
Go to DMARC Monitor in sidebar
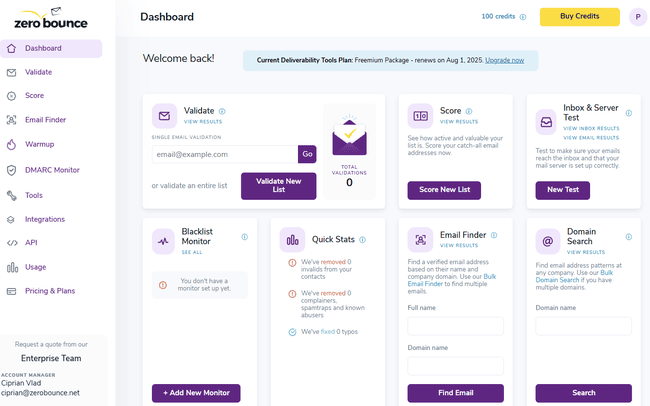click(x=52, y=170)
